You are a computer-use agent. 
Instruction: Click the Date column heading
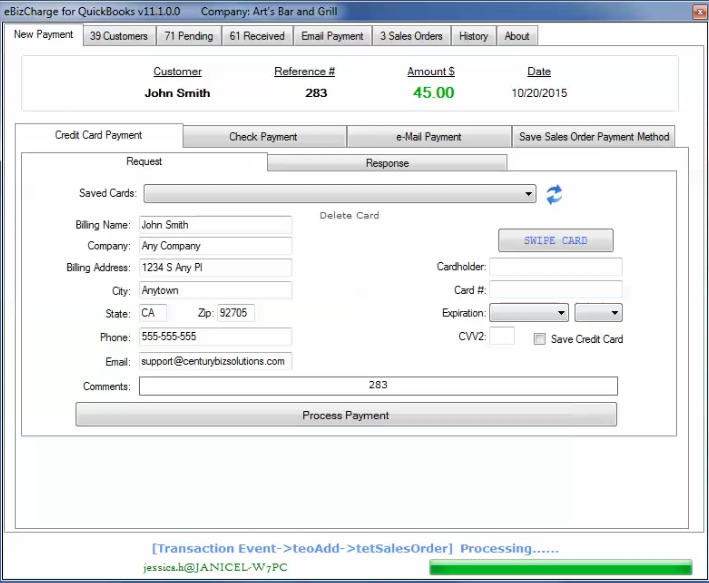click(x=539, y=71)
